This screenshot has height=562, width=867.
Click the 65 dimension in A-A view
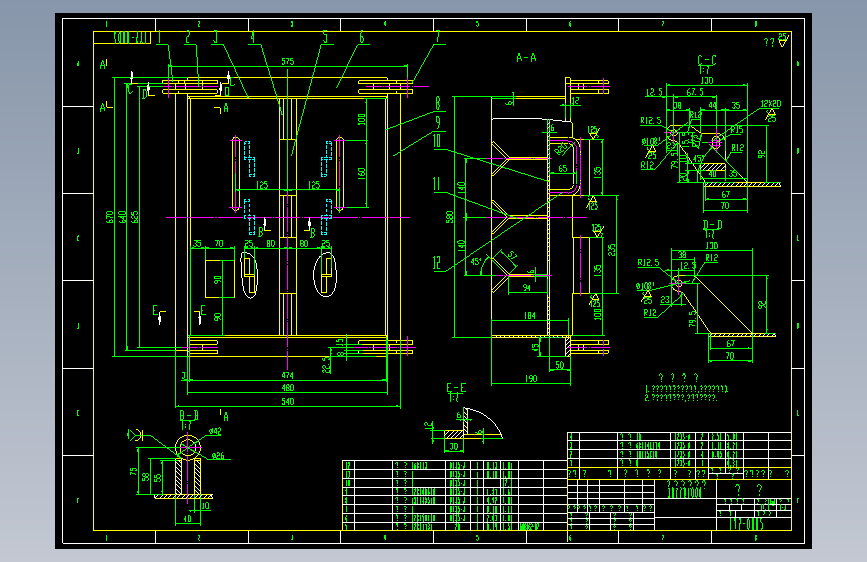point(562,169)
